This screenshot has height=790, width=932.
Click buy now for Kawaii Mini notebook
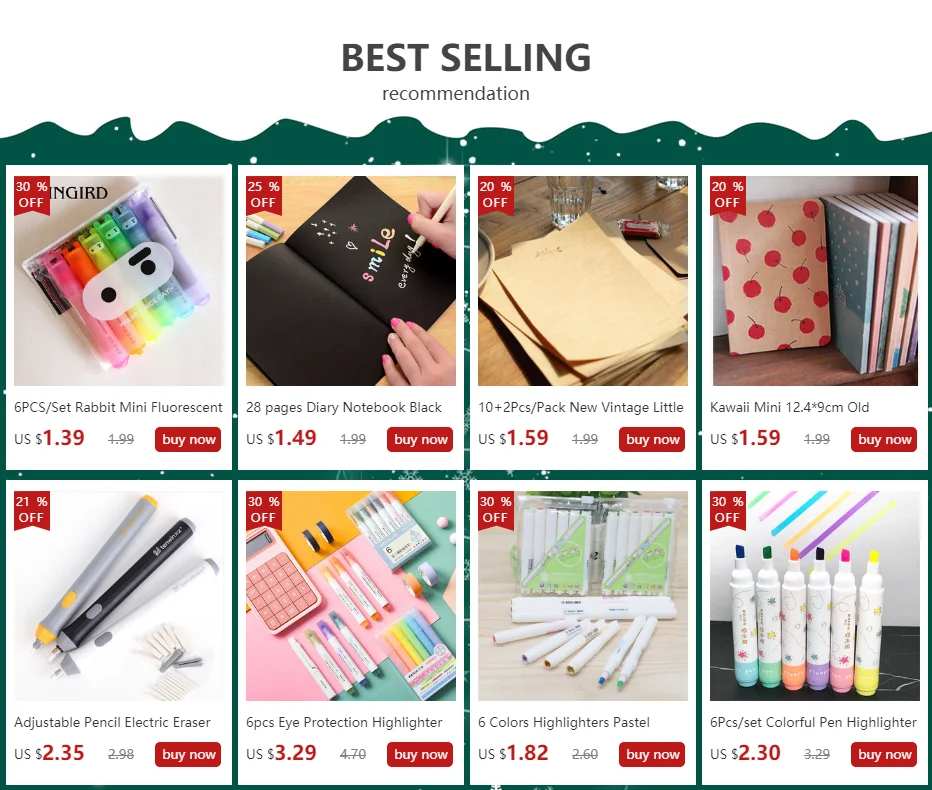click(x=884, y=439)
